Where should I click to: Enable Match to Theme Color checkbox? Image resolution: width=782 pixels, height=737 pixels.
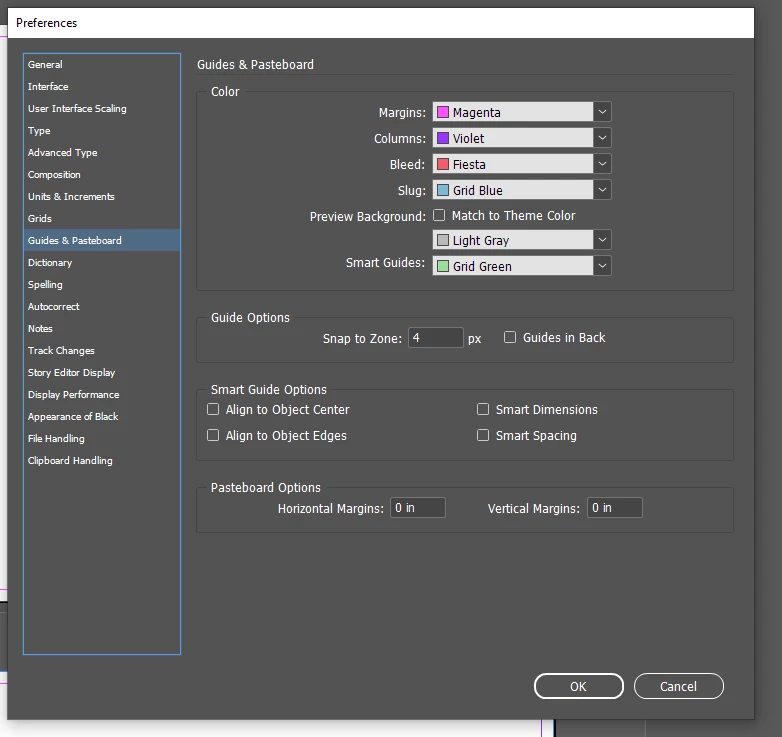(439, 215)
